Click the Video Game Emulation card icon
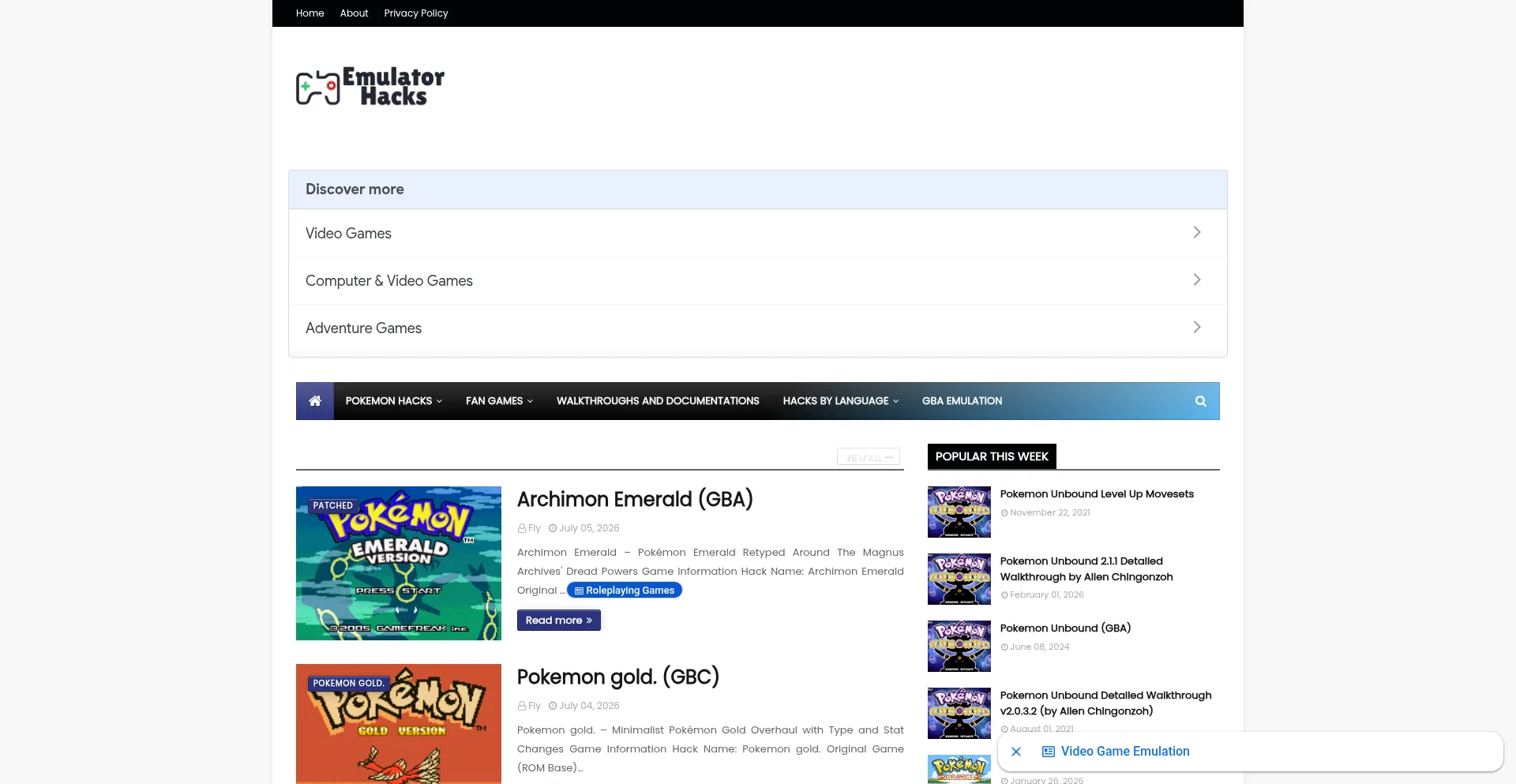Image resolution: width=1516 pixels, height=784 pixels. (x=1049, y=752)
